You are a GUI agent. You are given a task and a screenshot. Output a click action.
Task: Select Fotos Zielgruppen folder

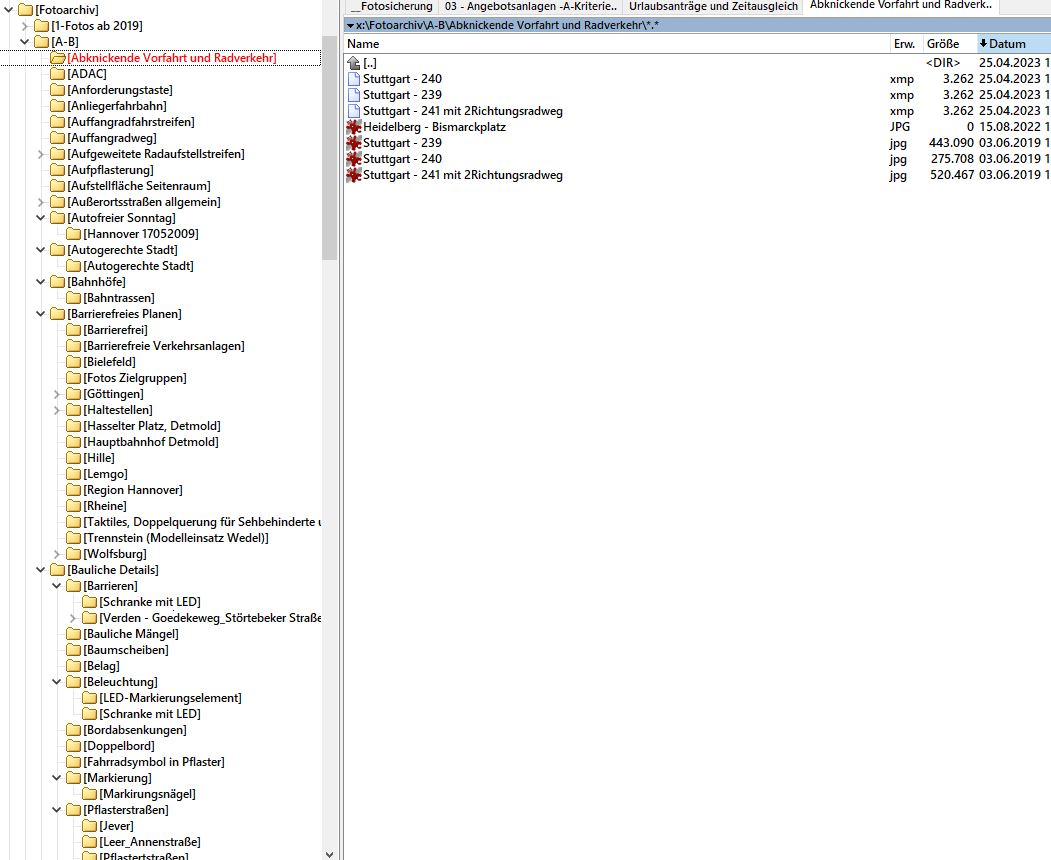click(x=135, y=378)
